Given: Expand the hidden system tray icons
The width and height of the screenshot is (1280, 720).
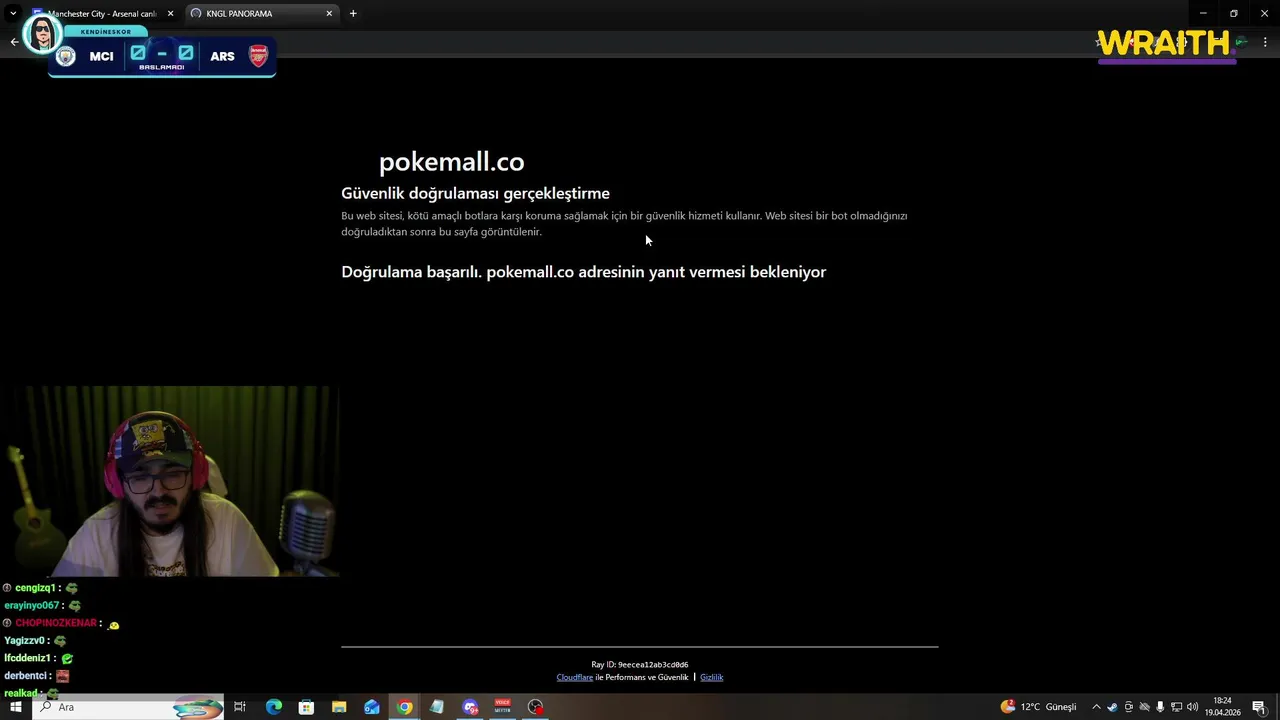Looking at the screenshot, I should pyautogui.click(x=1096, y=707).
